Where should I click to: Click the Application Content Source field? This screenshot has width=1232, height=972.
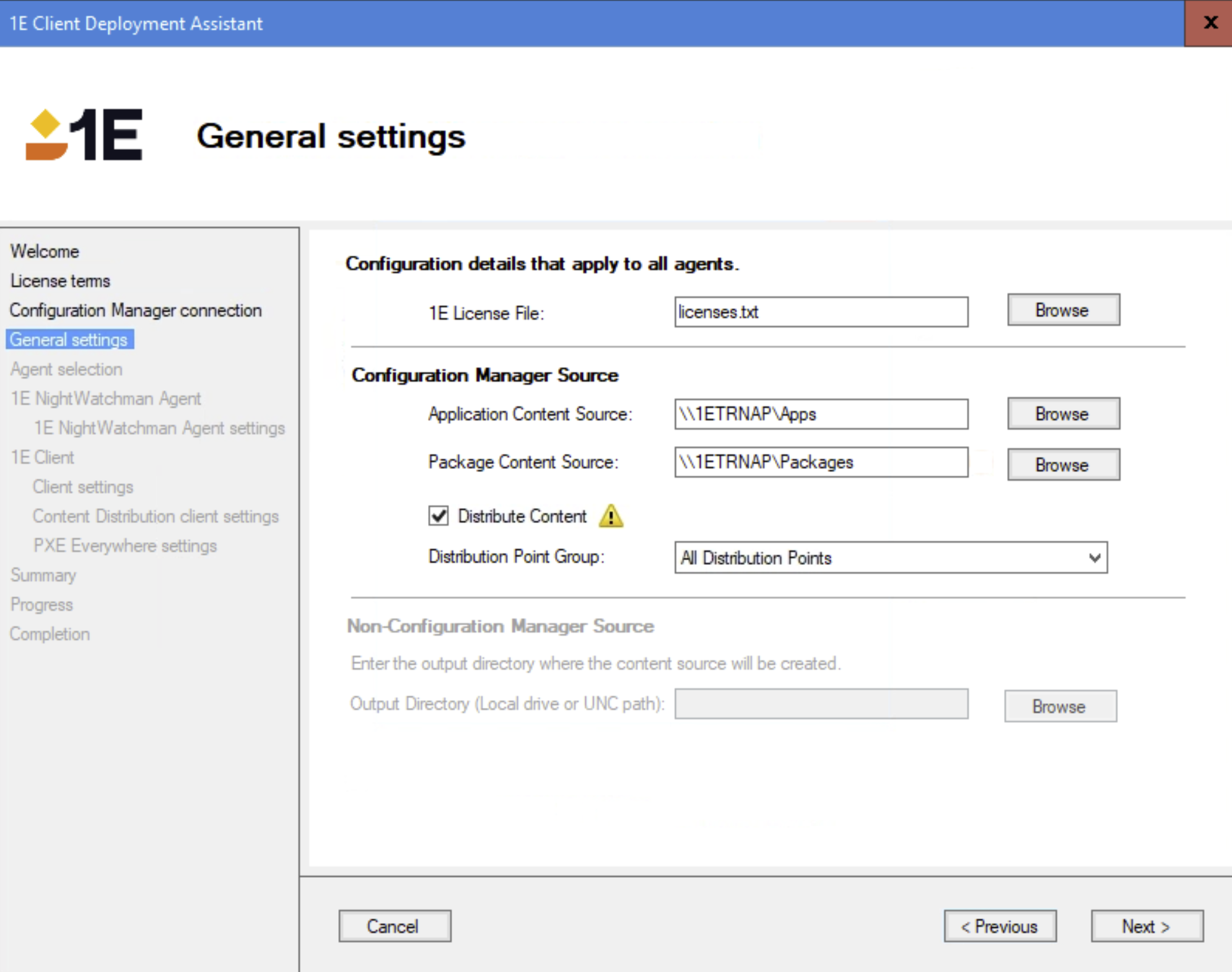(x=821, y=414)
